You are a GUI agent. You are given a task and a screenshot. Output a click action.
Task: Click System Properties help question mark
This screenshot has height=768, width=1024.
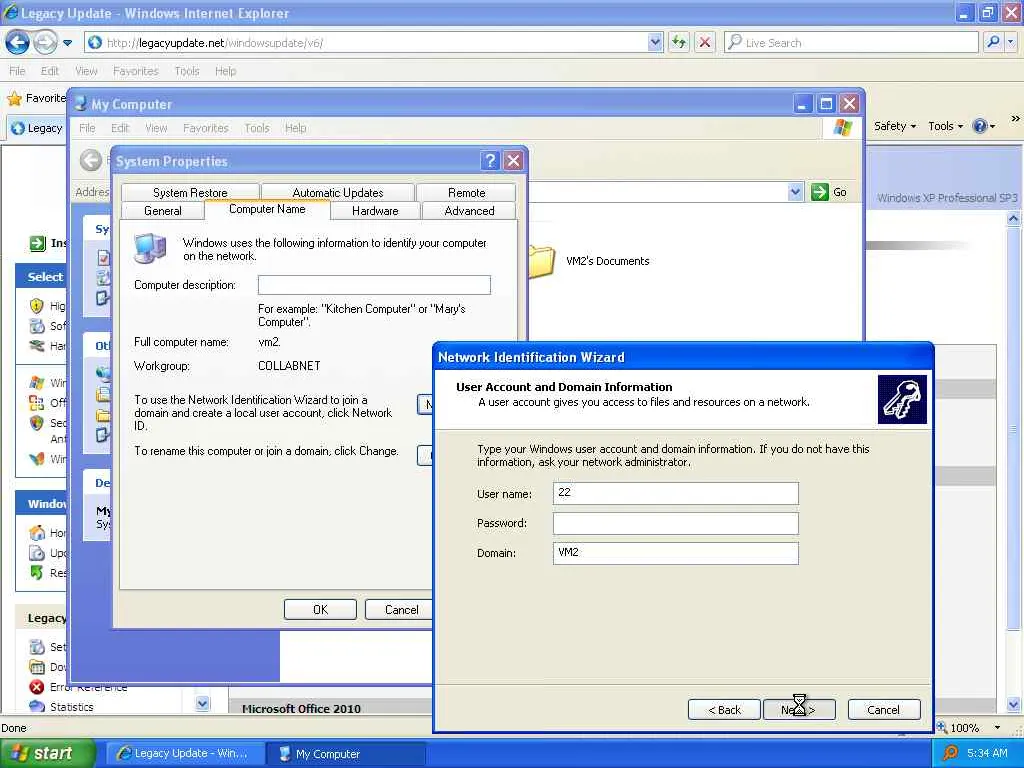pos(490,161)
